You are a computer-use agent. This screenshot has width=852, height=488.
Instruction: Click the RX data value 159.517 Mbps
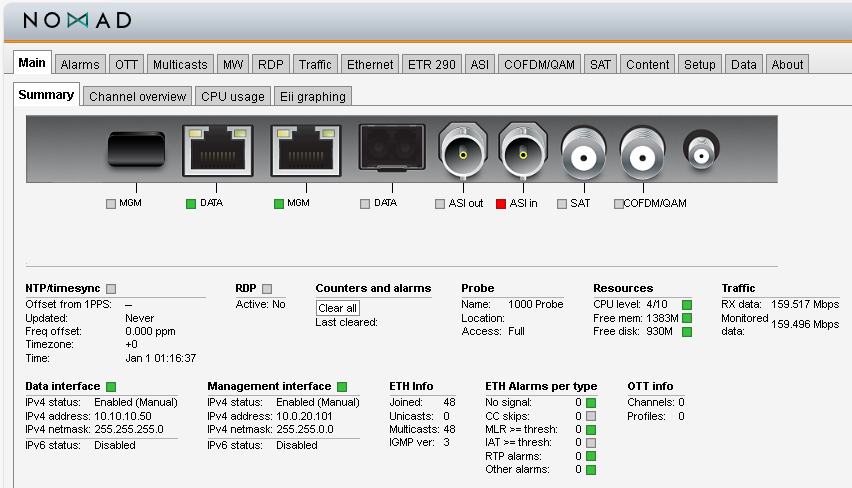(x=805, y=304)
